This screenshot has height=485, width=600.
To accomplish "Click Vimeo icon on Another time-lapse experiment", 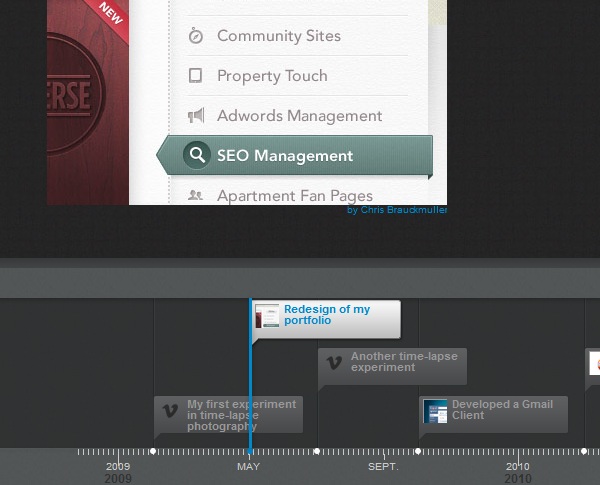I will click(x=335, y=361).
